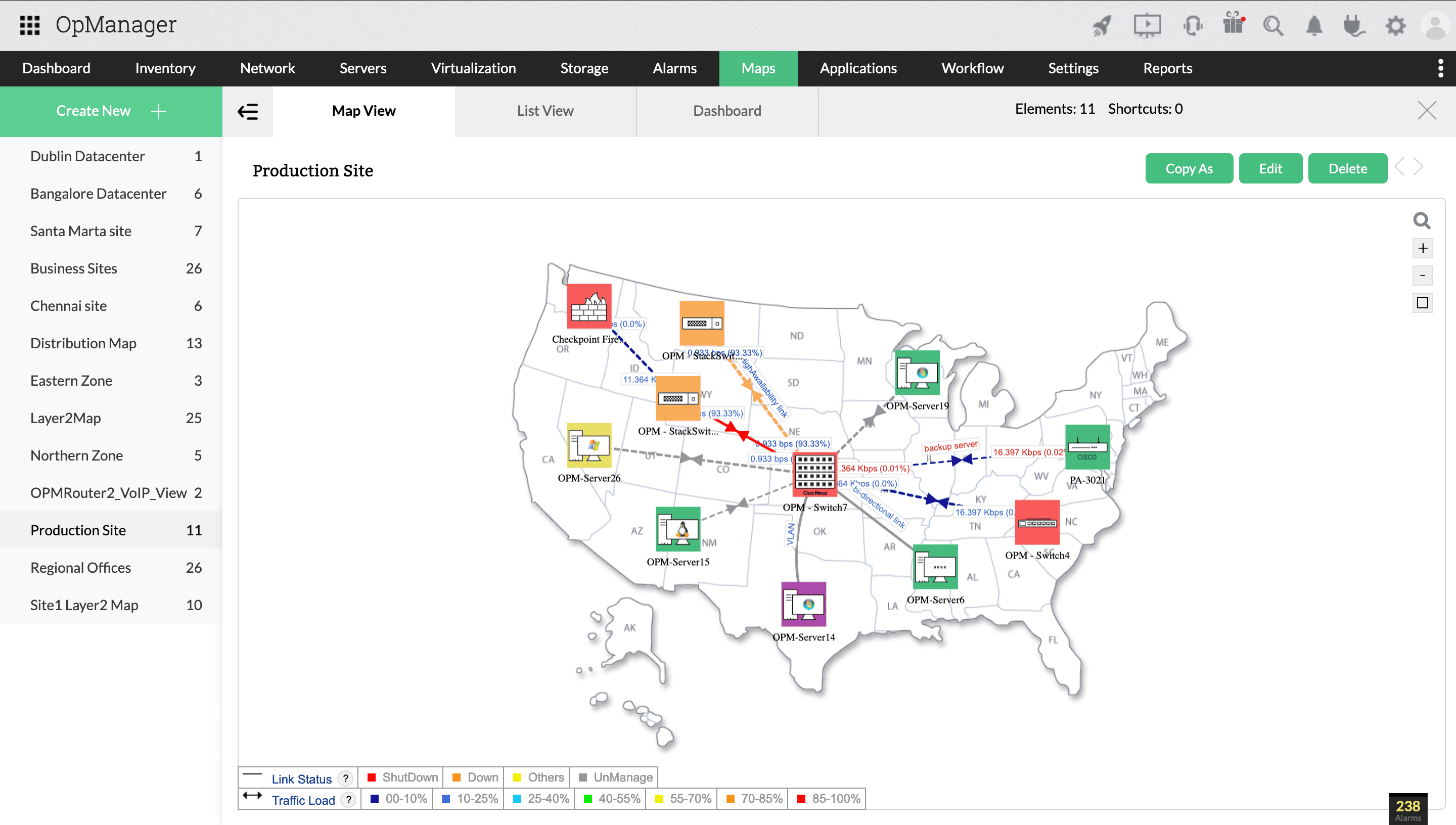The width and height of the screenshot is (1456, 825).
Task: Click the 85-100% red traffic load swatch
Action: [801, 799]
